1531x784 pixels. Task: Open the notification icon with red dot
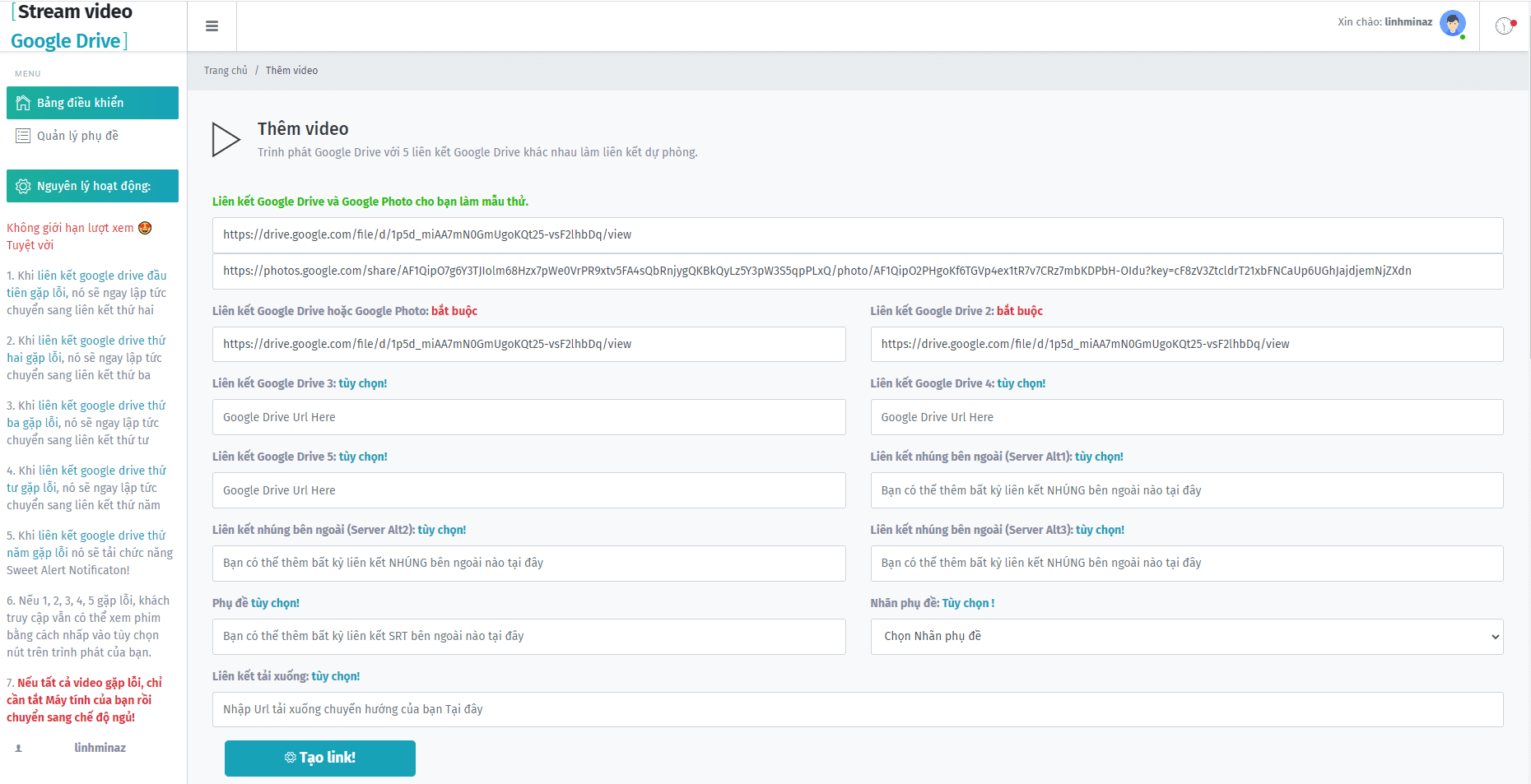click(1505, 26)
